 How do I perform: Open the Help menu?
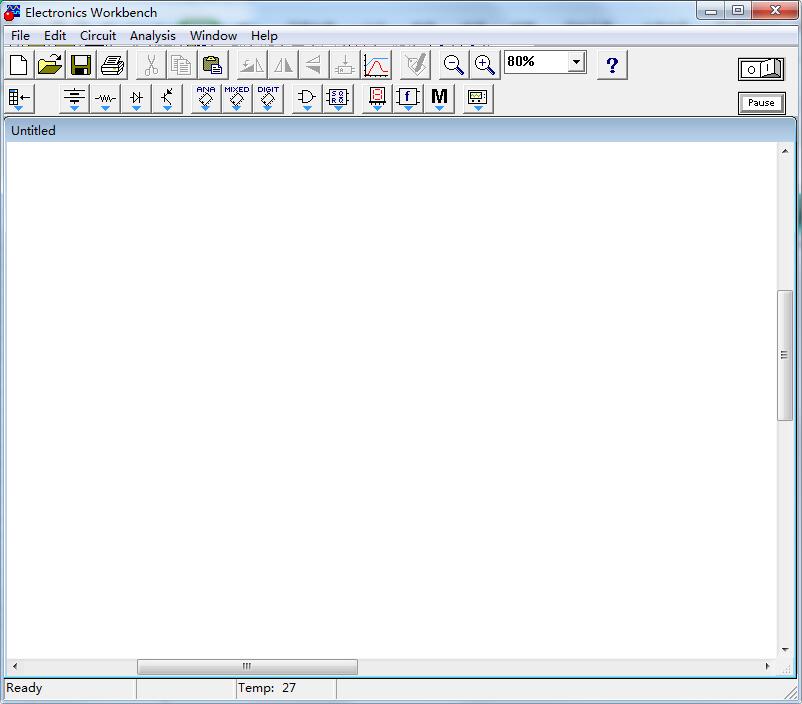click(x=264, y=36)
